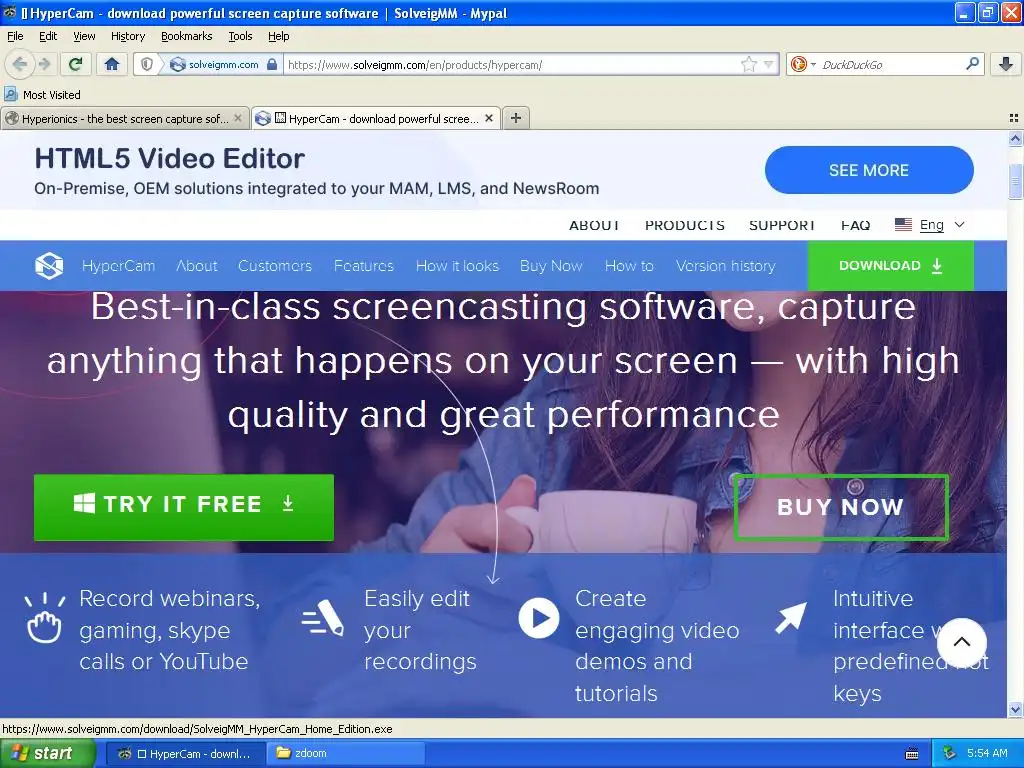Click the magnifier search icon
The image size is (1024, 768).
click(x=972, y=63)
